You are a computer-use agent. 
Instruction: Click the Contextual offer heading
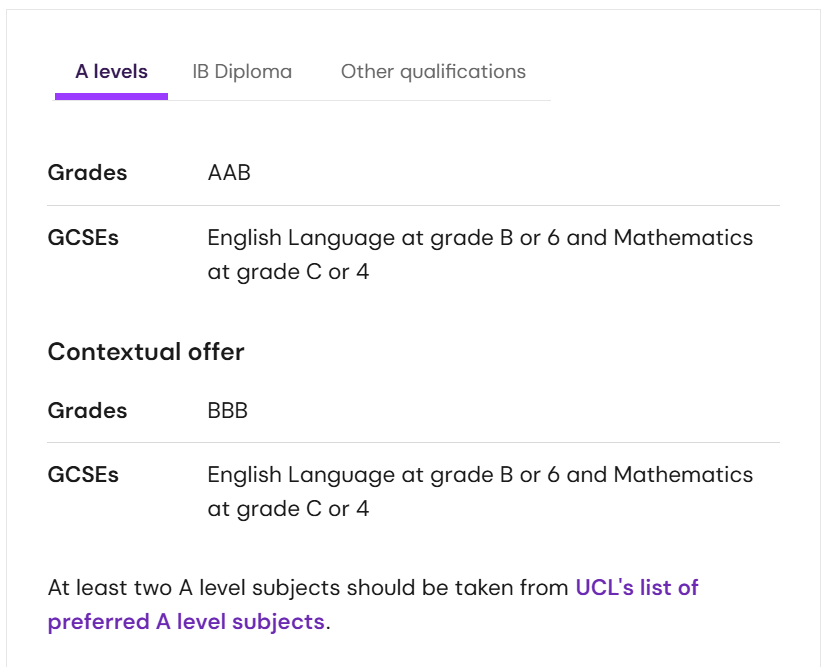(146, 352)
